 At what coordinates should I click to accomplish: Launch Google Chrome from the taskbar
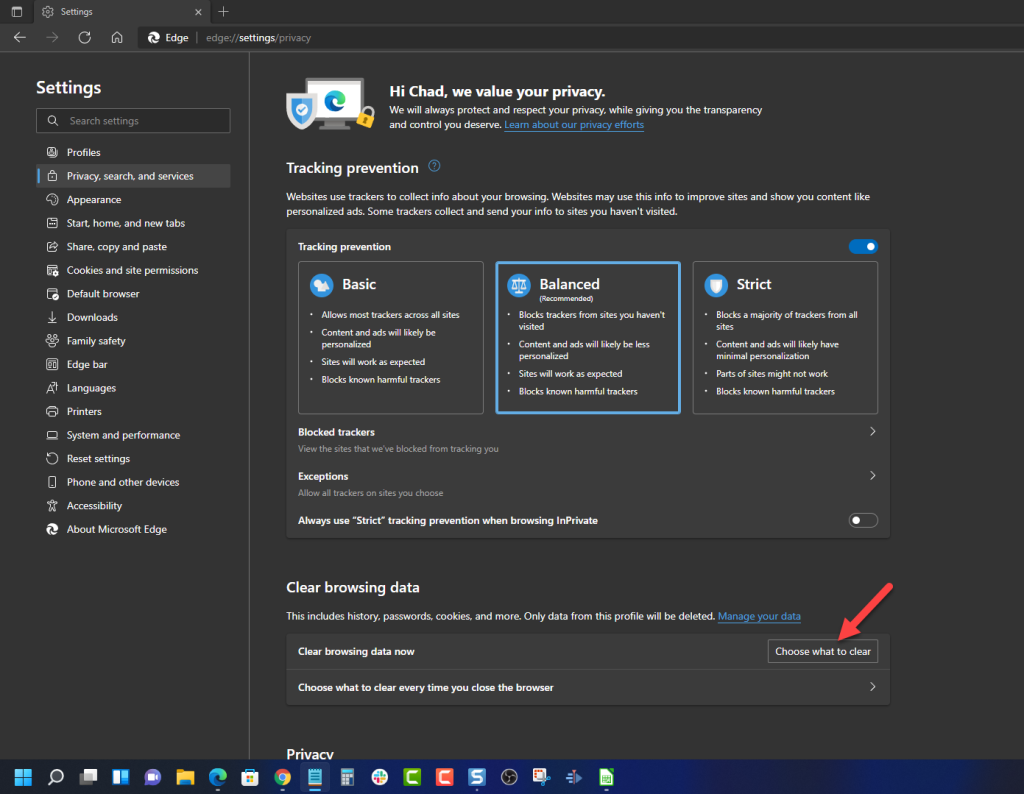pyautogui.click(x=282, y=777)
